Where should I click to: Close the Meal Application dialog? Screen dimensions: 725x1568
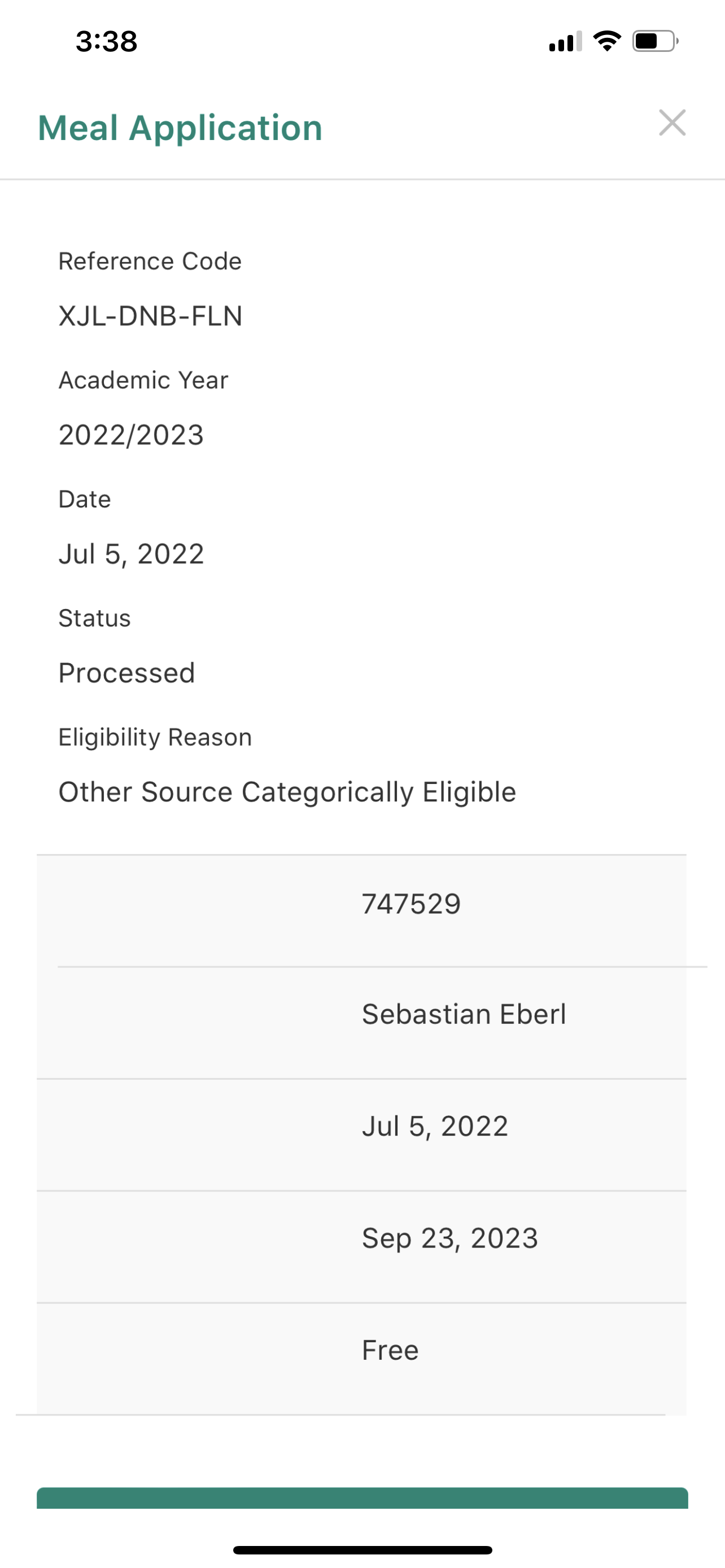(x=672, y=123)
